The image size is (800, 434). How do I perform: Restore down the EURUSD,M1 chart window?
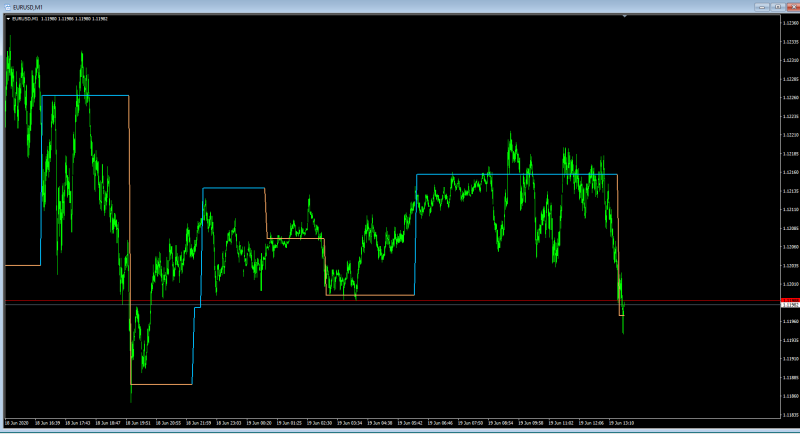click(x=778, y=7)
